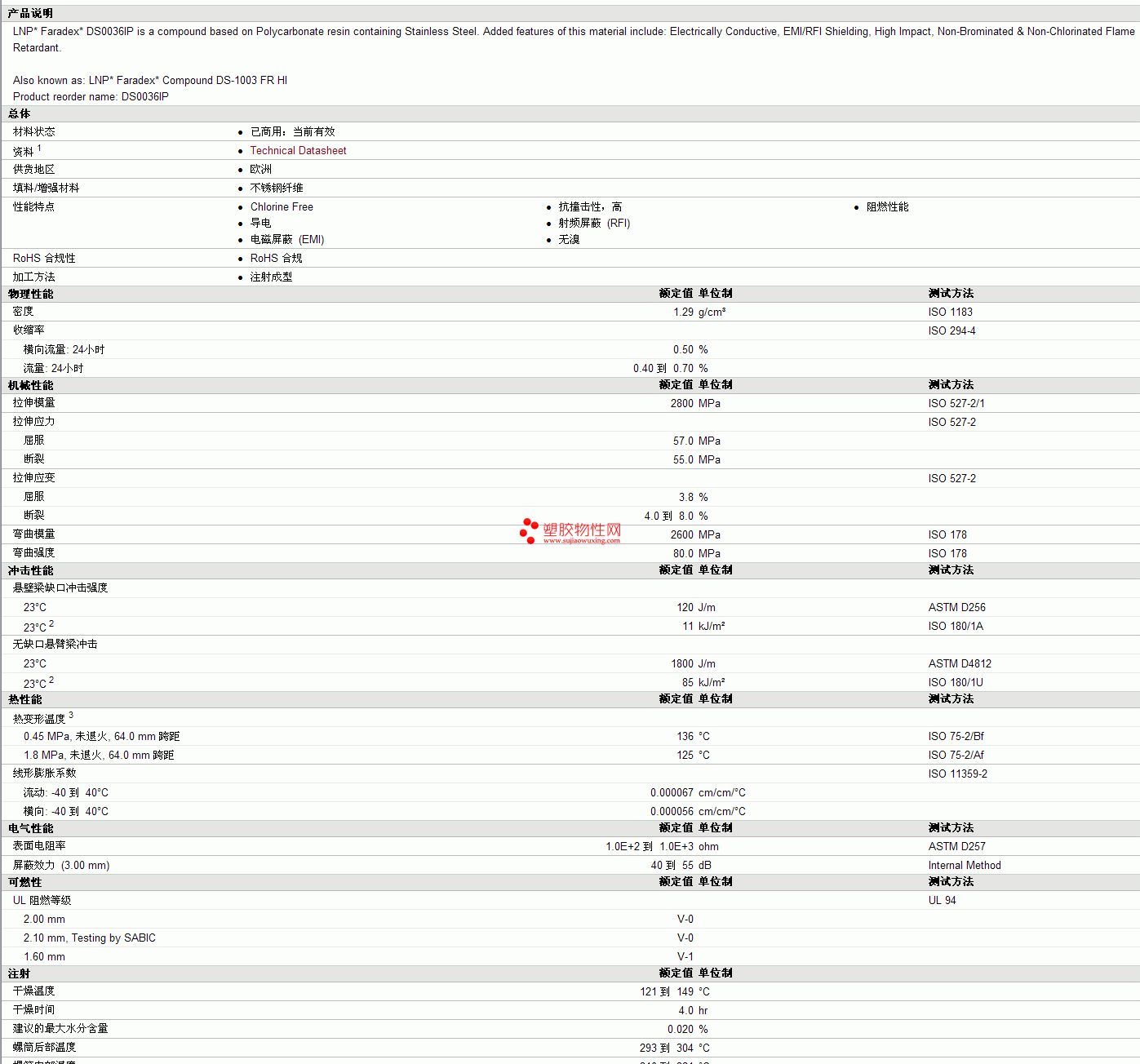Screen dimensions: 1140x1064
Task: Click the 干燥时间 row label
Action: [x=34, y=1010]
